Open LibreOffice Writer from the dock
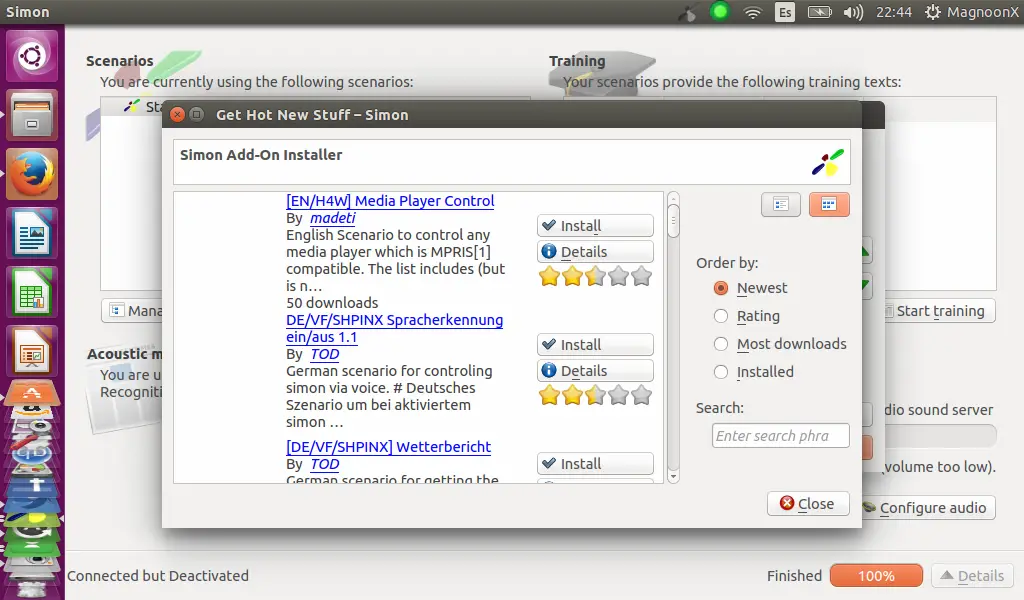1024x600 pixels. [x=32, y=233]
